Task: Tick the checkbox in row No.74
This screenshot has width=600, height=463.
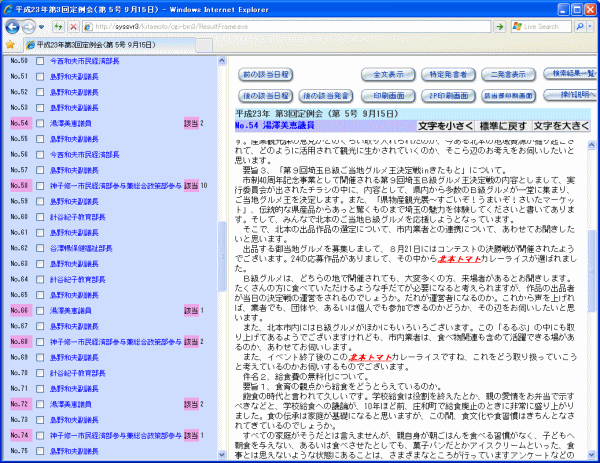Action: [x=40, y=435]
